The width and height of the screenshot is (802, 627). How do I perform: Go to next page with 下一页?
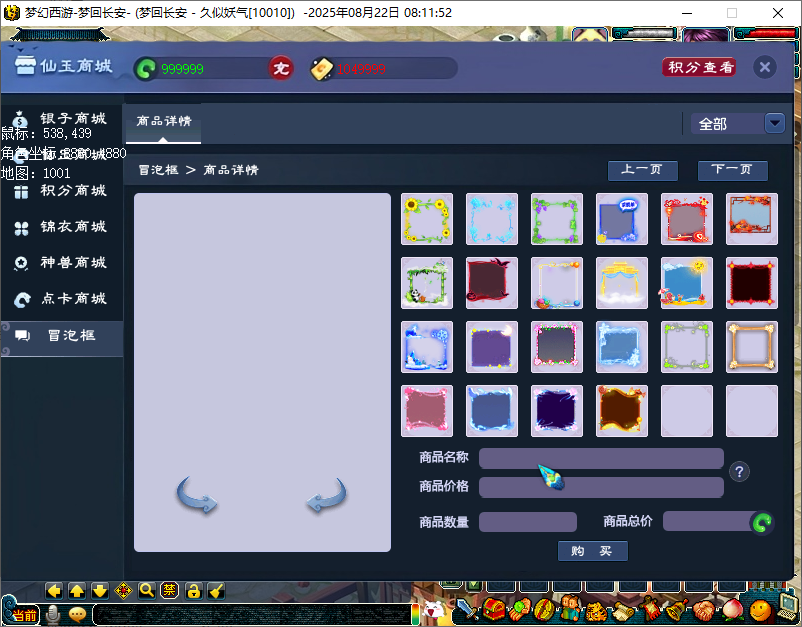(x=732, y=170)
